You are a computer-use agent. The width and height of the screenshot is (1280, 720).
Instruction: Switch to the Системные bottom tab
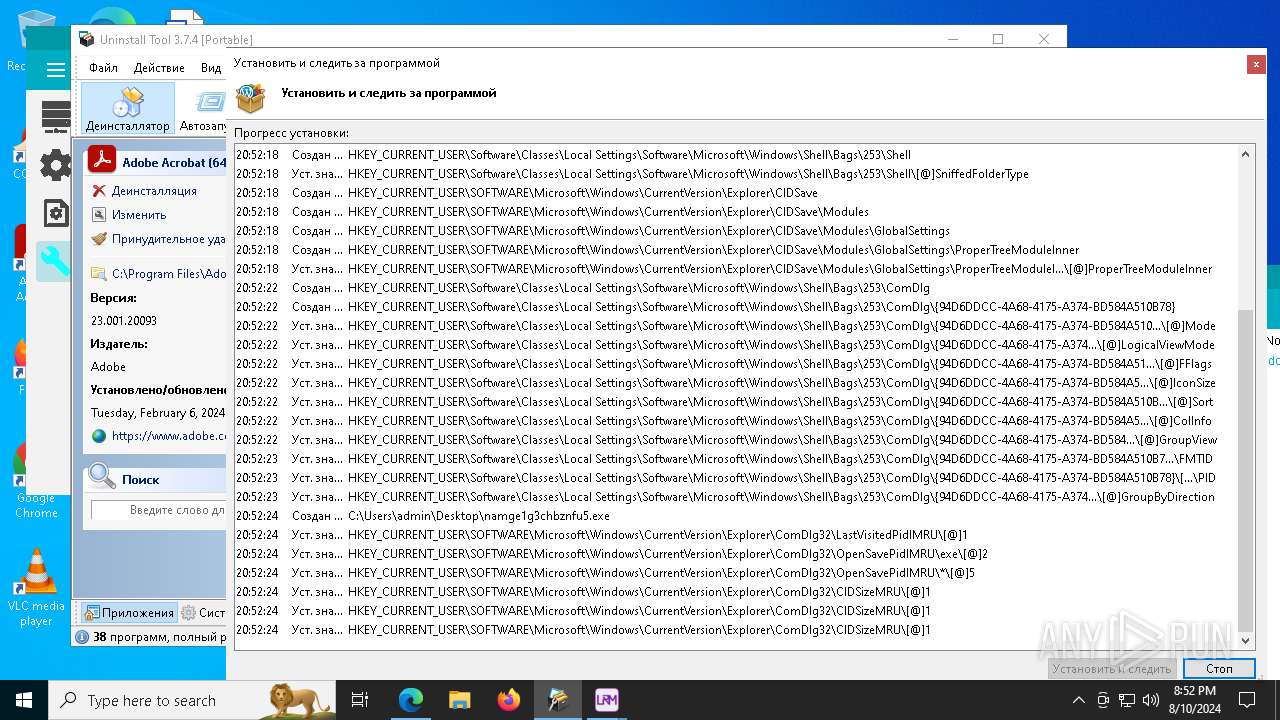pos(203,613)
